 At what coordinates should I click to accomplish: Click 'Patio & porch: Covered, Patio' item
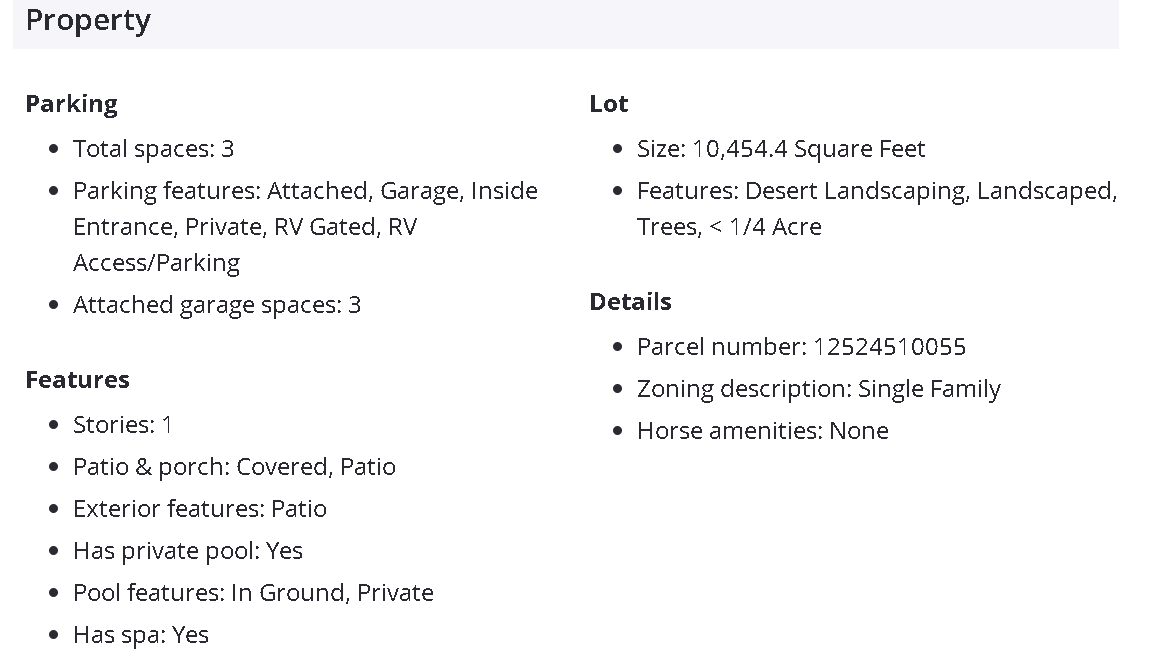(x=234, y=467)
